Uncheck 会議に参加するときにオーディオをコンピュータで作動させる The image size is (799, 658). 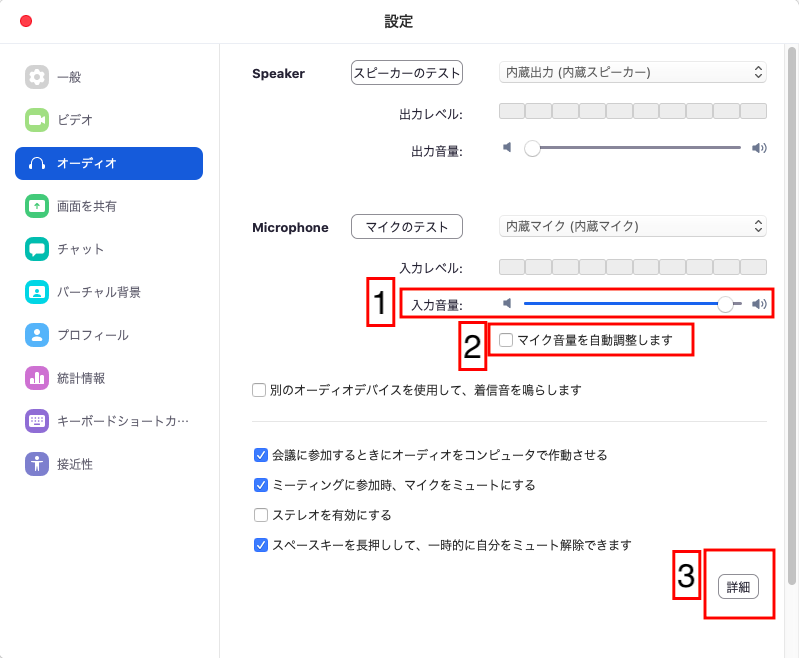pos(260,455)
